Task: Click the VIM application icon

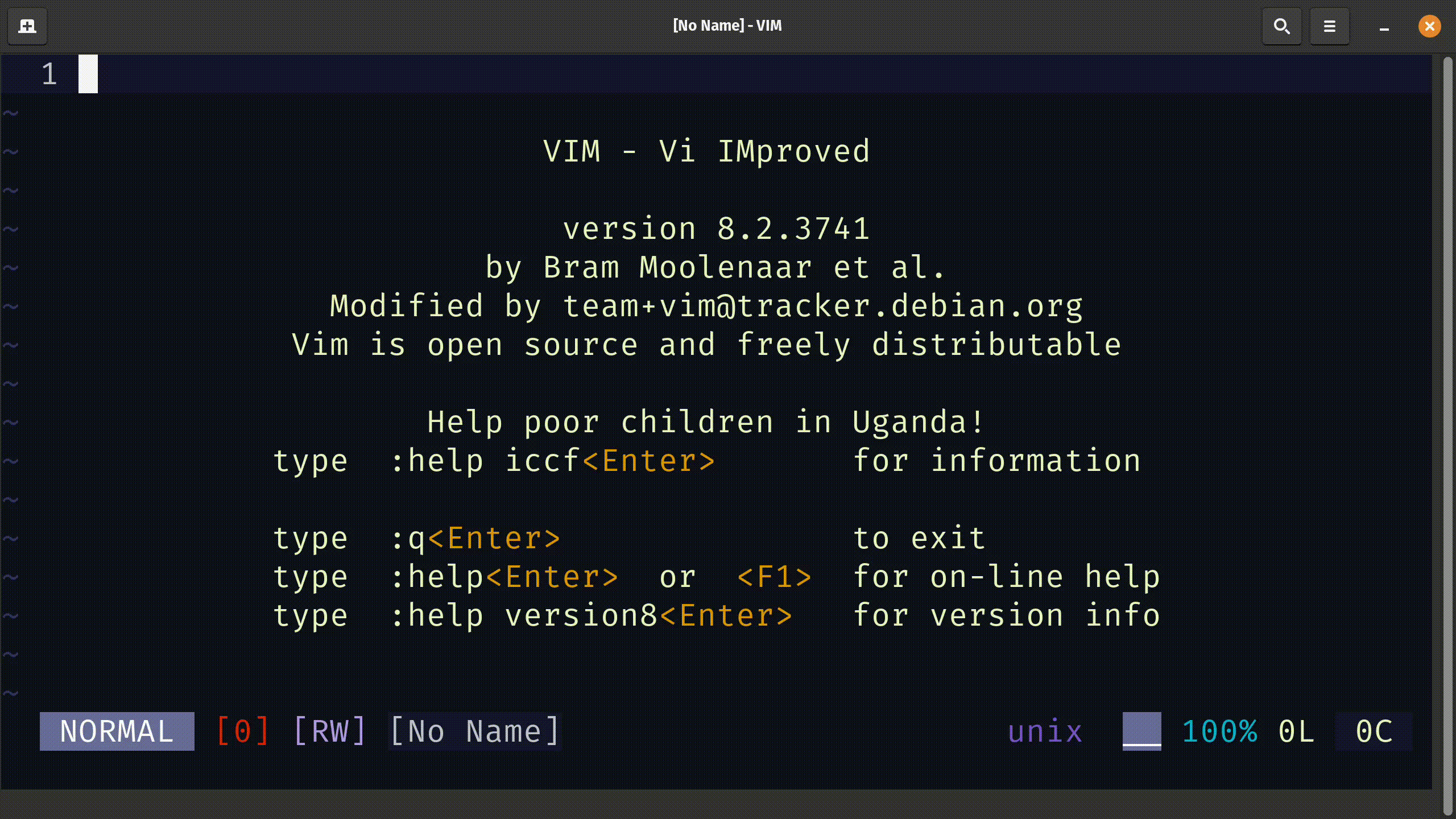Action: click(x=27, y=25)
